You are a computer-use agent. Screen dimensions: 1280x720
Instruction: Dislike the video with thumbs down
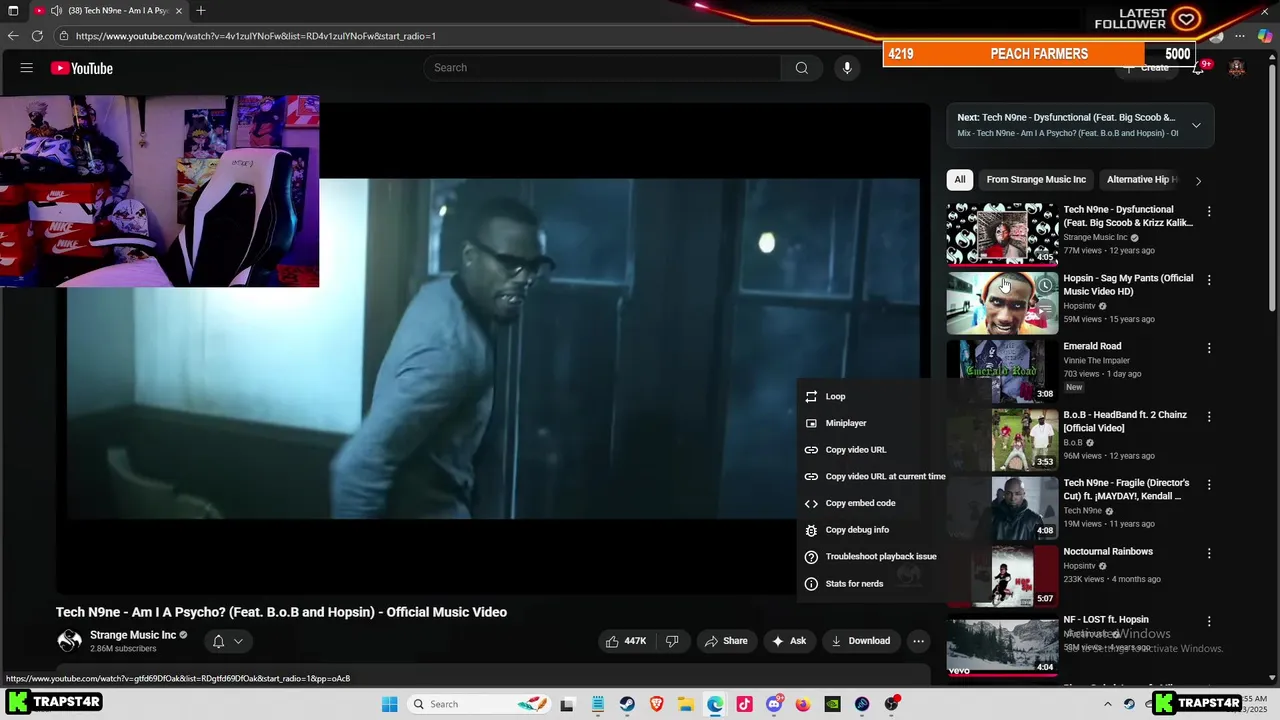tap(672, 641)
